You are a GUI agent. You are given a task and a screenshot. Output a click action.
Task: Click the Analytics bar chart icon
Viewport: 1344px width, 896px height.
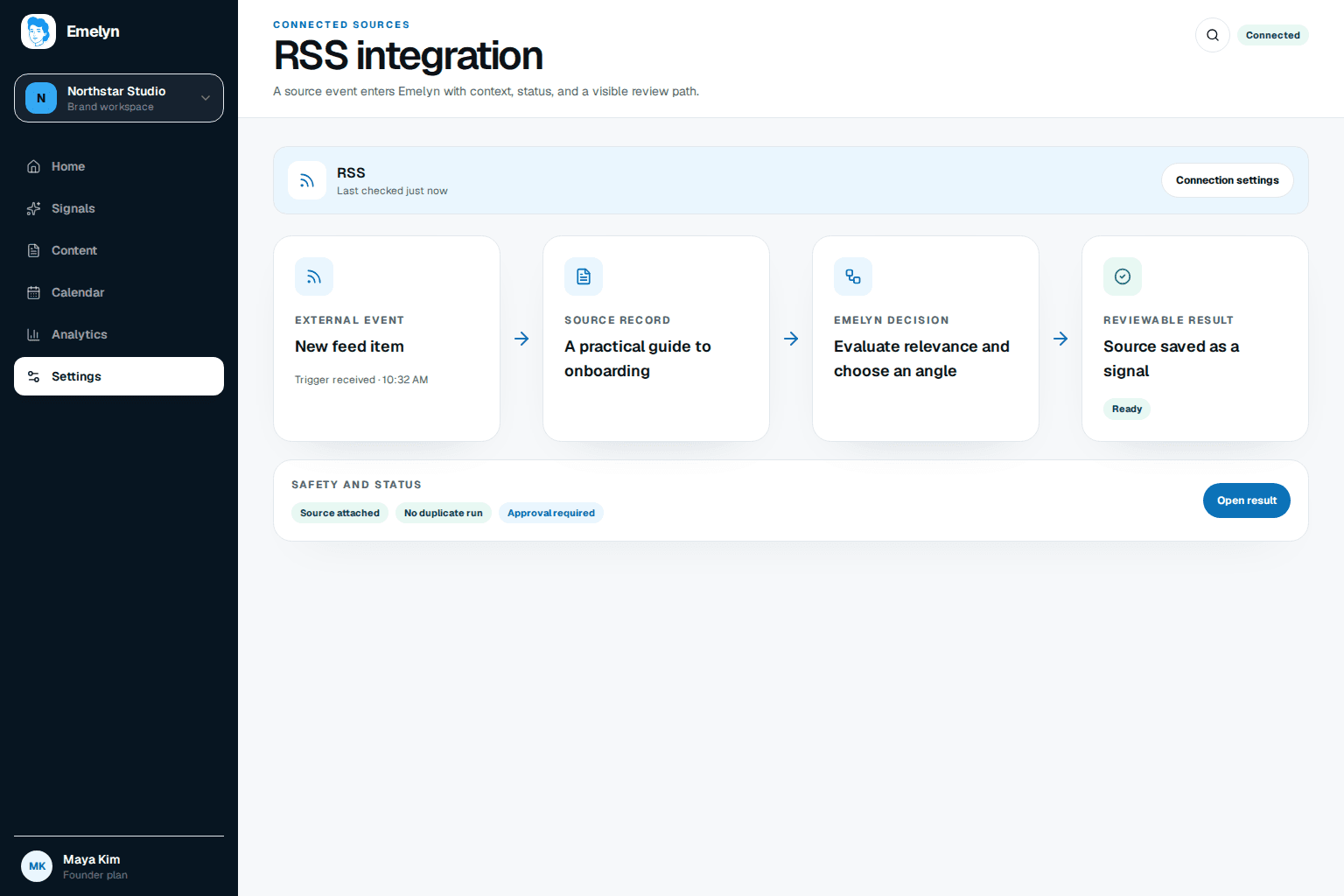coord(33,334)
